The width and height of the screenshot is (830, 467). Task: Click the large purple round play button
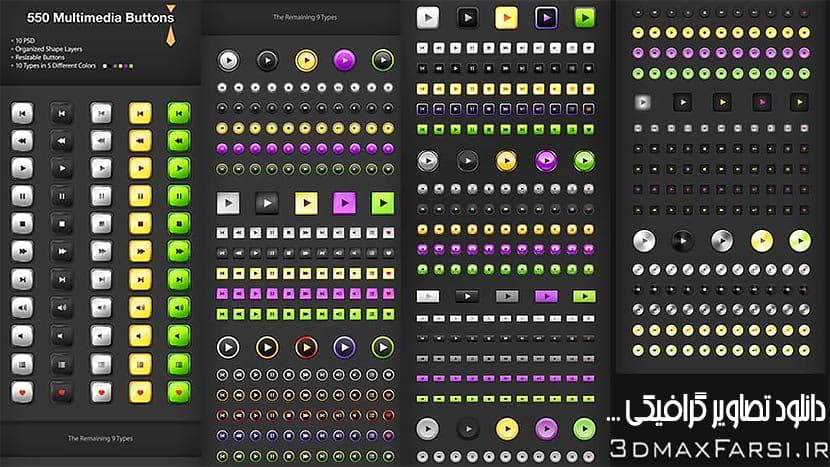pos(343,59)
